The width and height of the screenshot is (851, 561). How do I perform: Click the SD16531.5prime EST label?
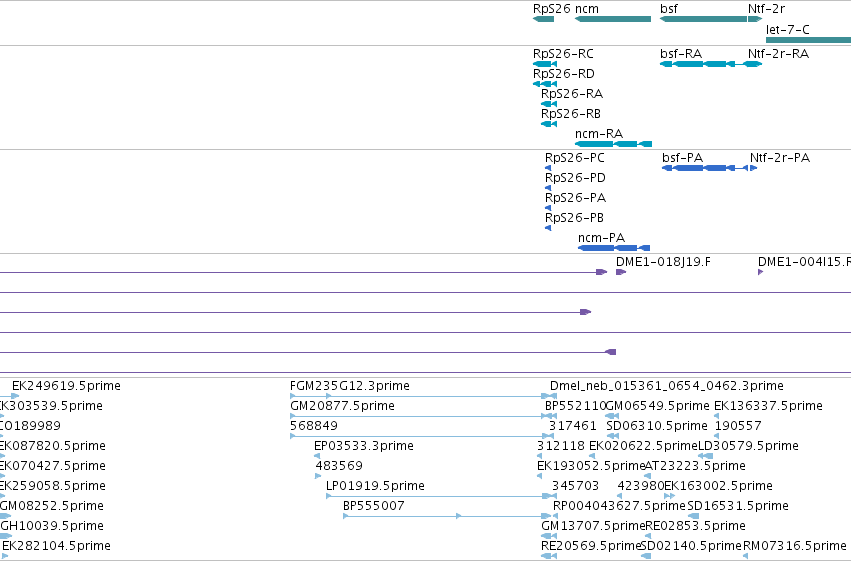(x=738, y=506)
